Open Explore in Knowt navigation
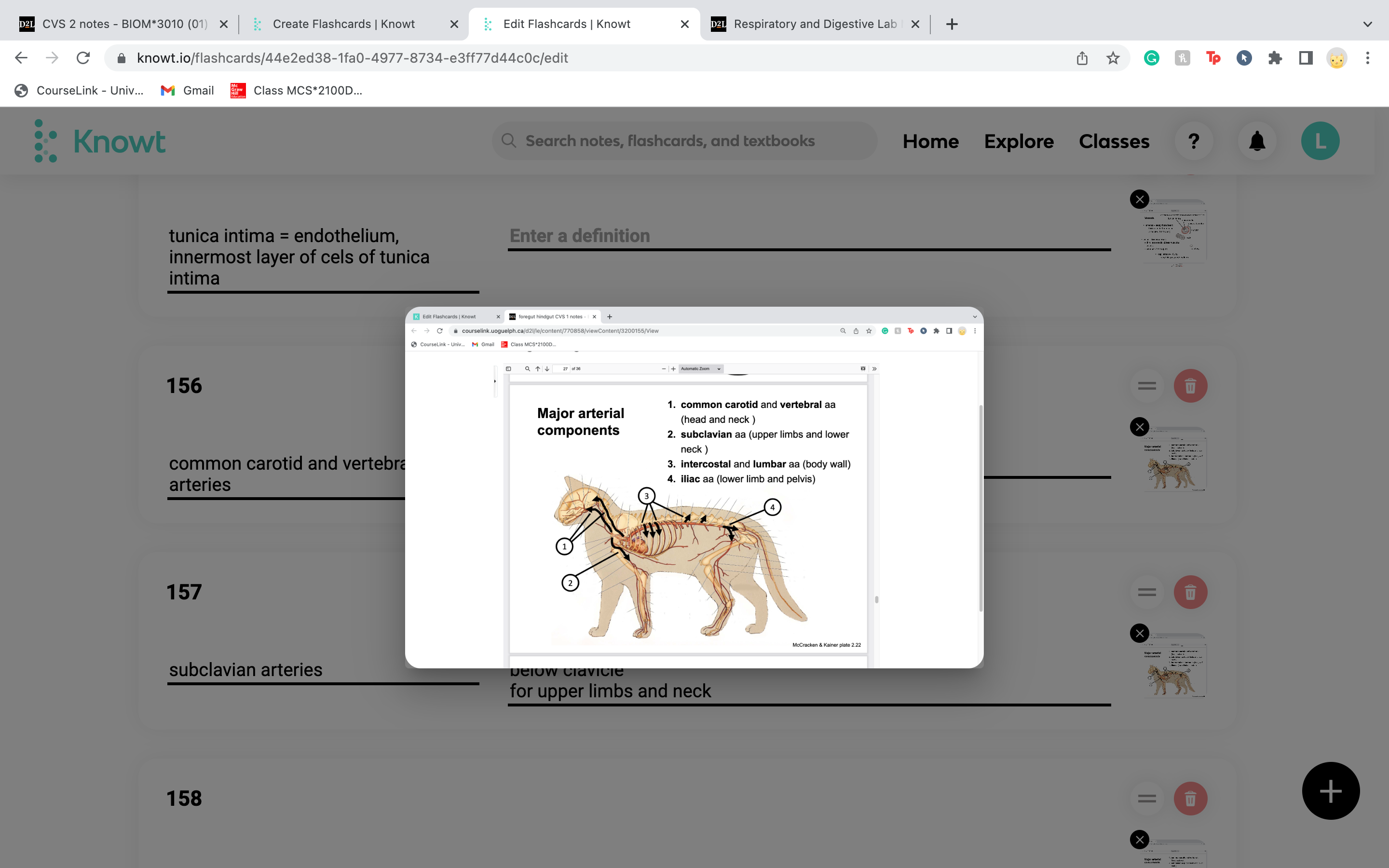Image resolution: width=1389 pixels, height=868 pixels. (x=1019, y=141)
